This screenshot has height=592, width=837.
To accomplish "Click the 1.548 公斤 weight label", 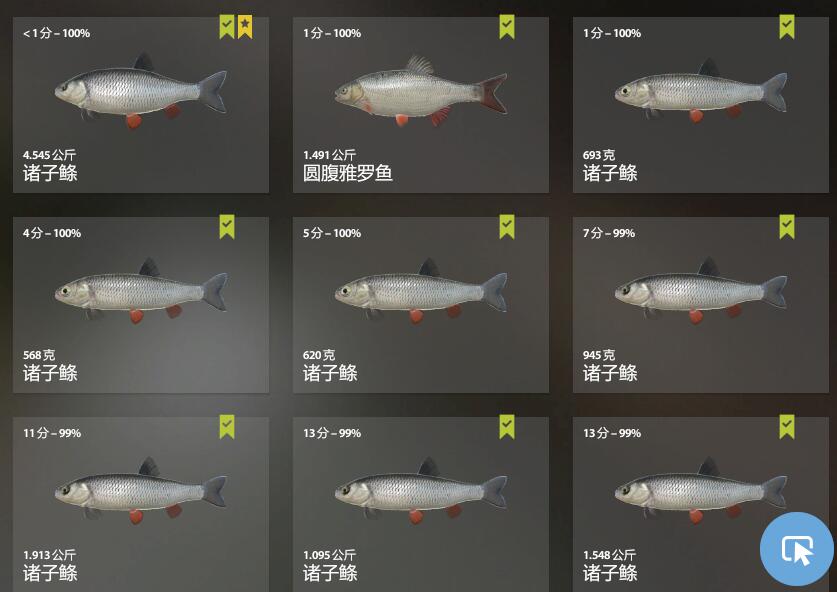I will coord(609,555).
